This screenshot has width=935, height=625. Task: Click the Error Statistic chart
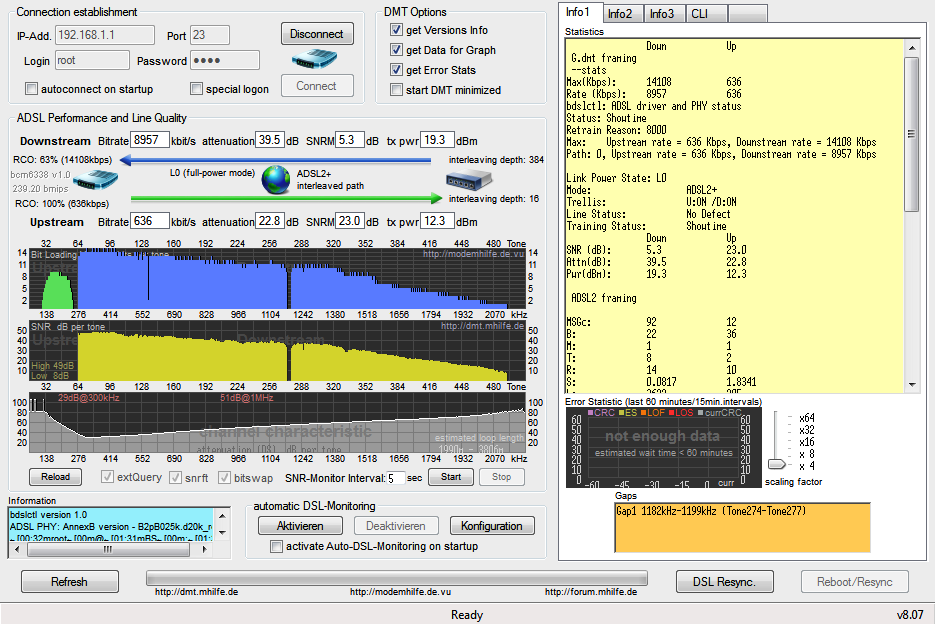click(664, 447)
